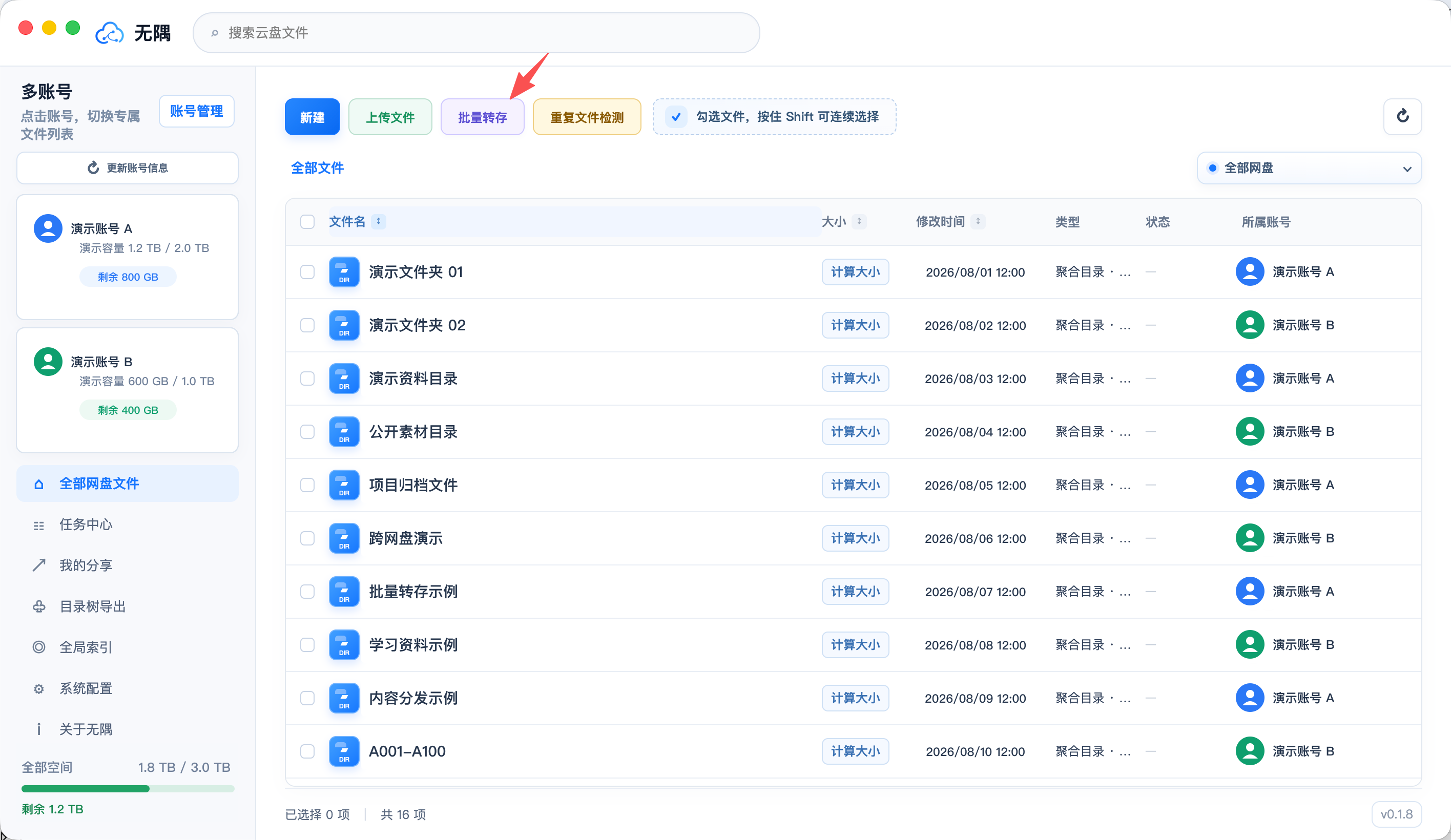The height and width of the screenshot is (840, 1451).
Task: Click the home icon beside 全部网盘文件
Action: pyautogui.click(x=38, y=484)
